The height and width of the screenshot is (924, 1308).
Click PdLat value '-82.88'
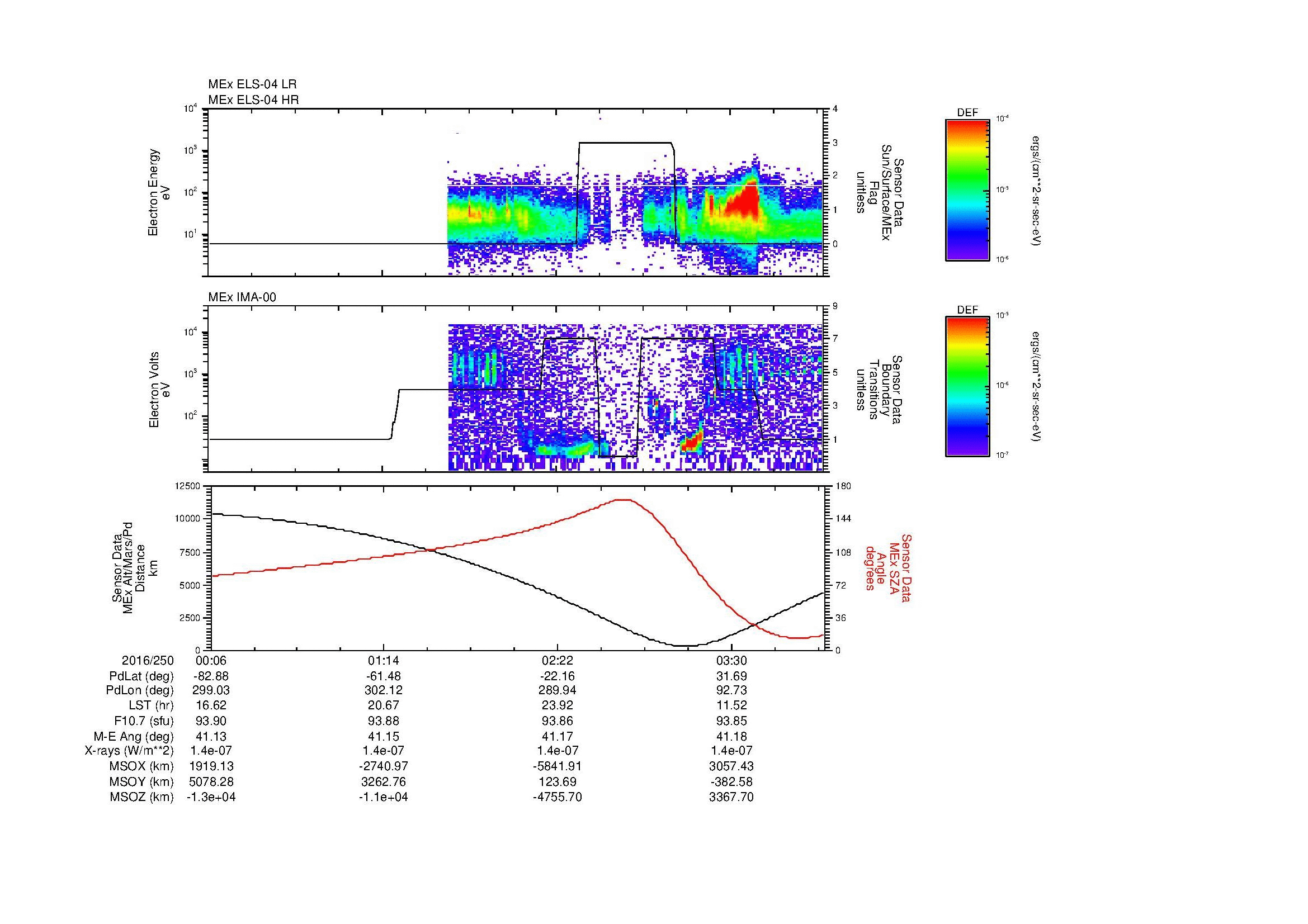click(211, 676)
